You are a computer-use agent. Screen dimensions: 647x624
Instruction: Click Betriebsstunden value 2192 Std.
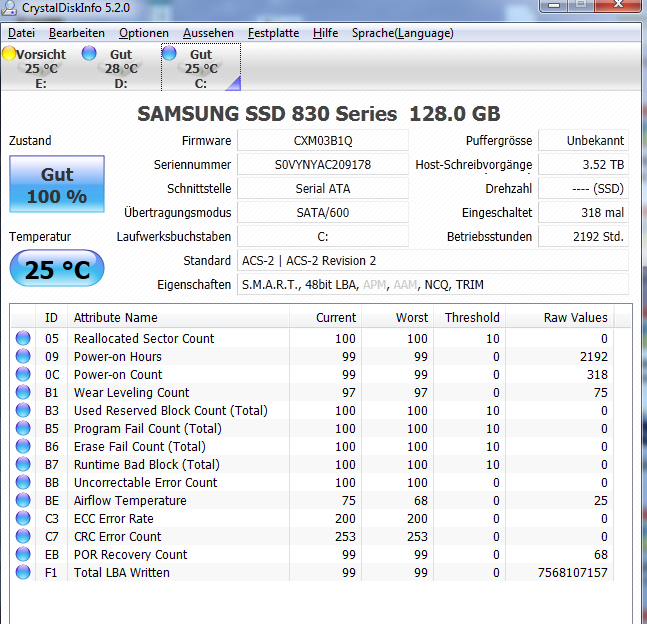(x=583, y=236)
